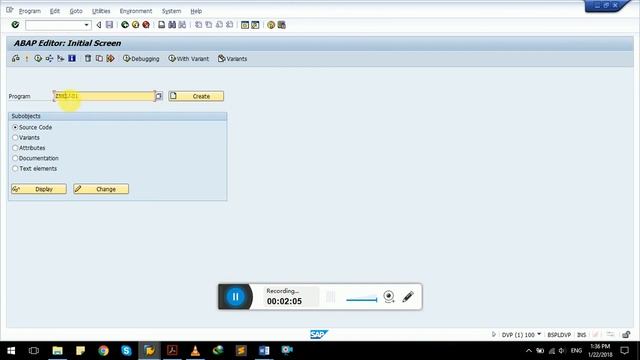
Task: Click the Variants toolbar button
Action: pyautogui.click(x=232, y=59)
